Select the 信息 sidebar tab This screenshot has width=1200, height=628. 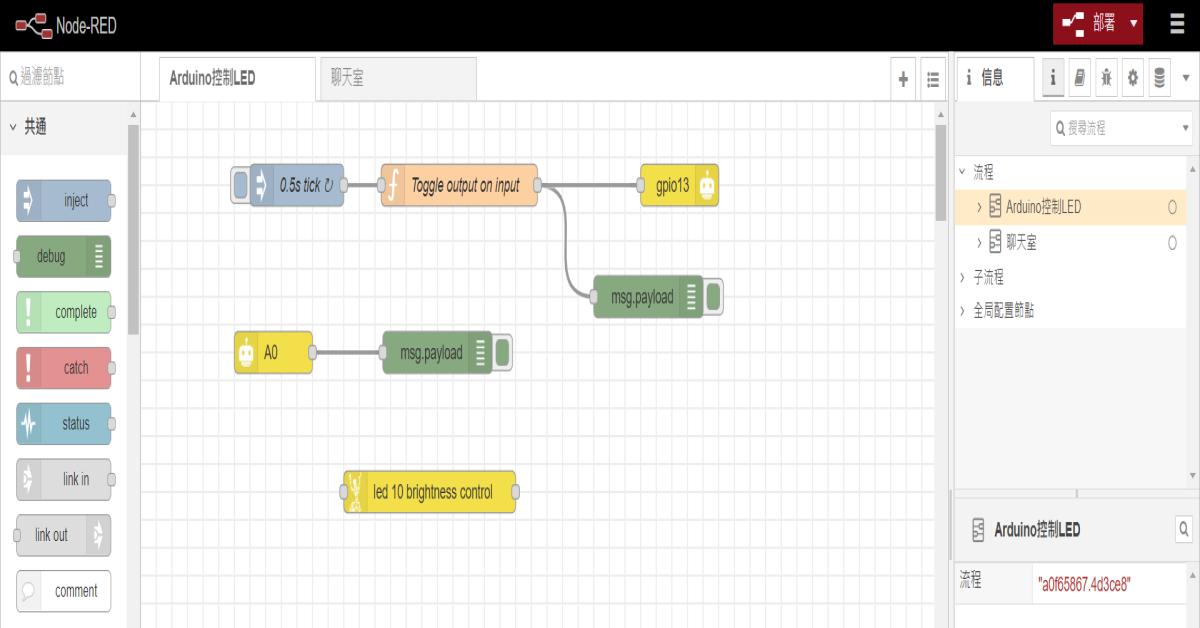click(x=992, y=78)
